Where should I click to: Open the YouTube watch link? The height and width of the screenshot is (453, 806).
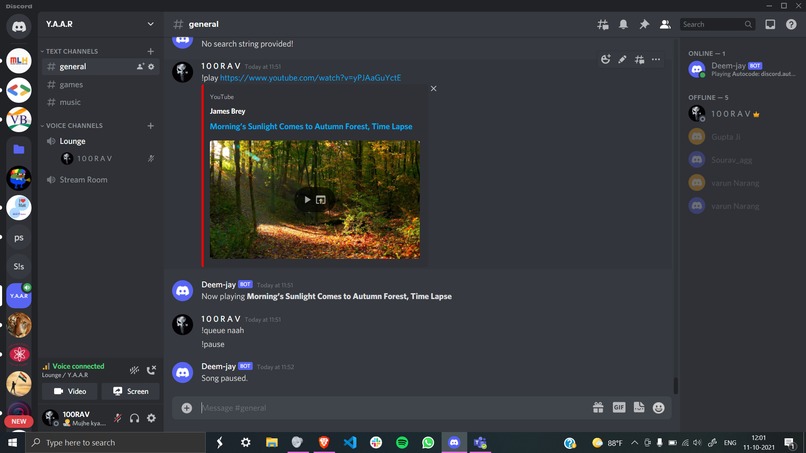coord(310,78)
